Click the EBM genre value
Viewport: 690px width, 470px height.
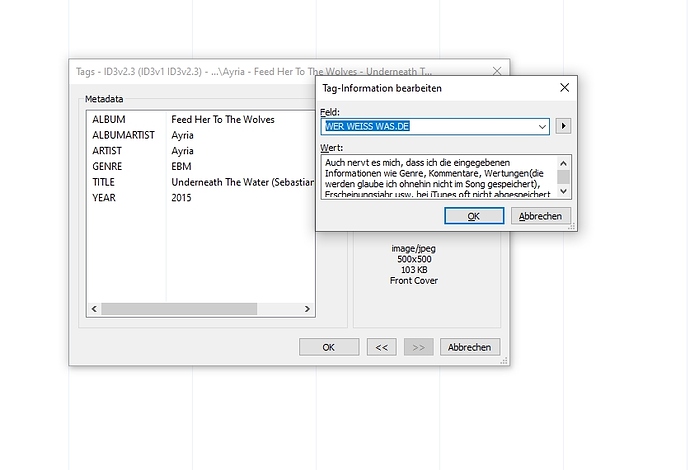181,166
